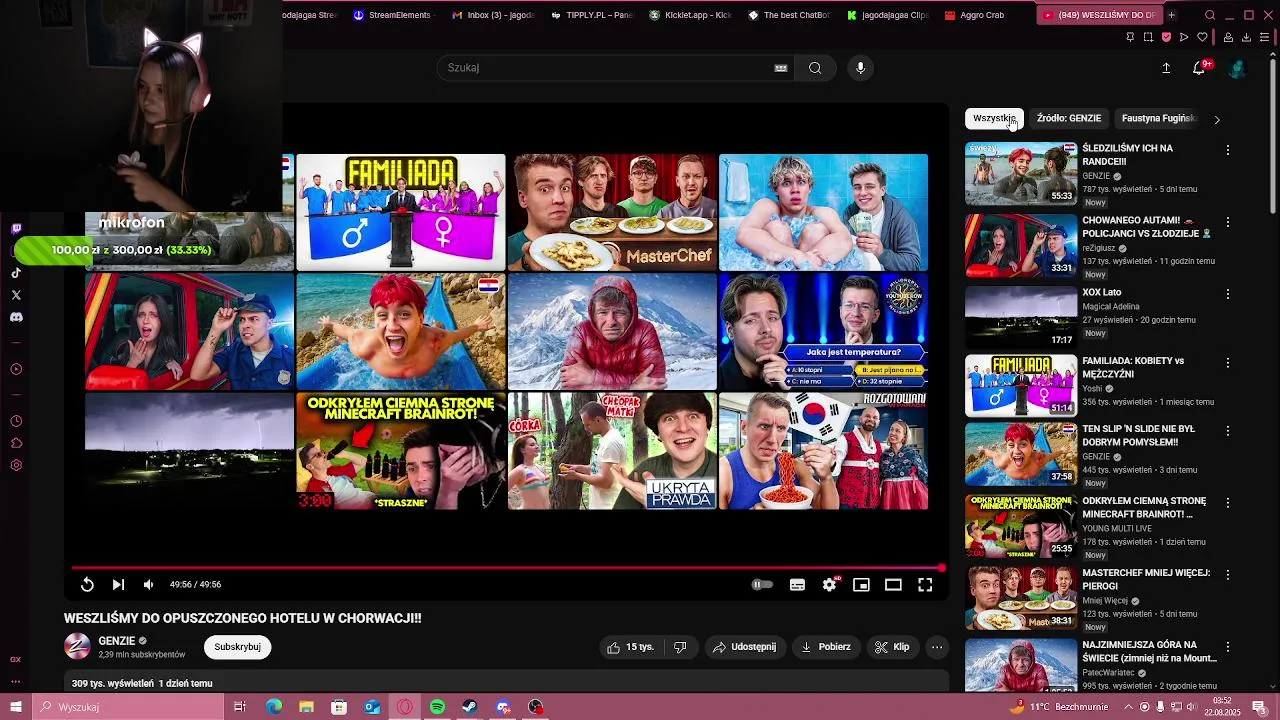Toggle theater mode view
The width and height of the screenshot is (1280, 720).
[893, 585]
